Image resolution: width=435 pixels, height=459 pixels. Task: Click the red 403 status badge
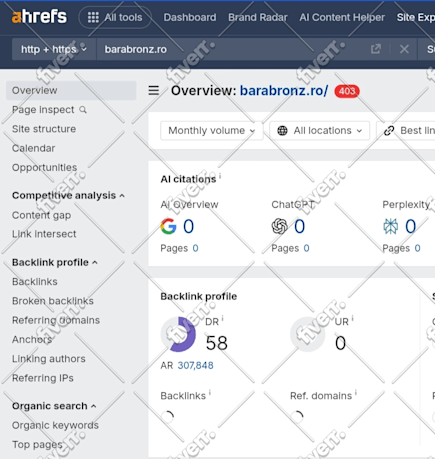pyautogui.click(x=347, y=91)
